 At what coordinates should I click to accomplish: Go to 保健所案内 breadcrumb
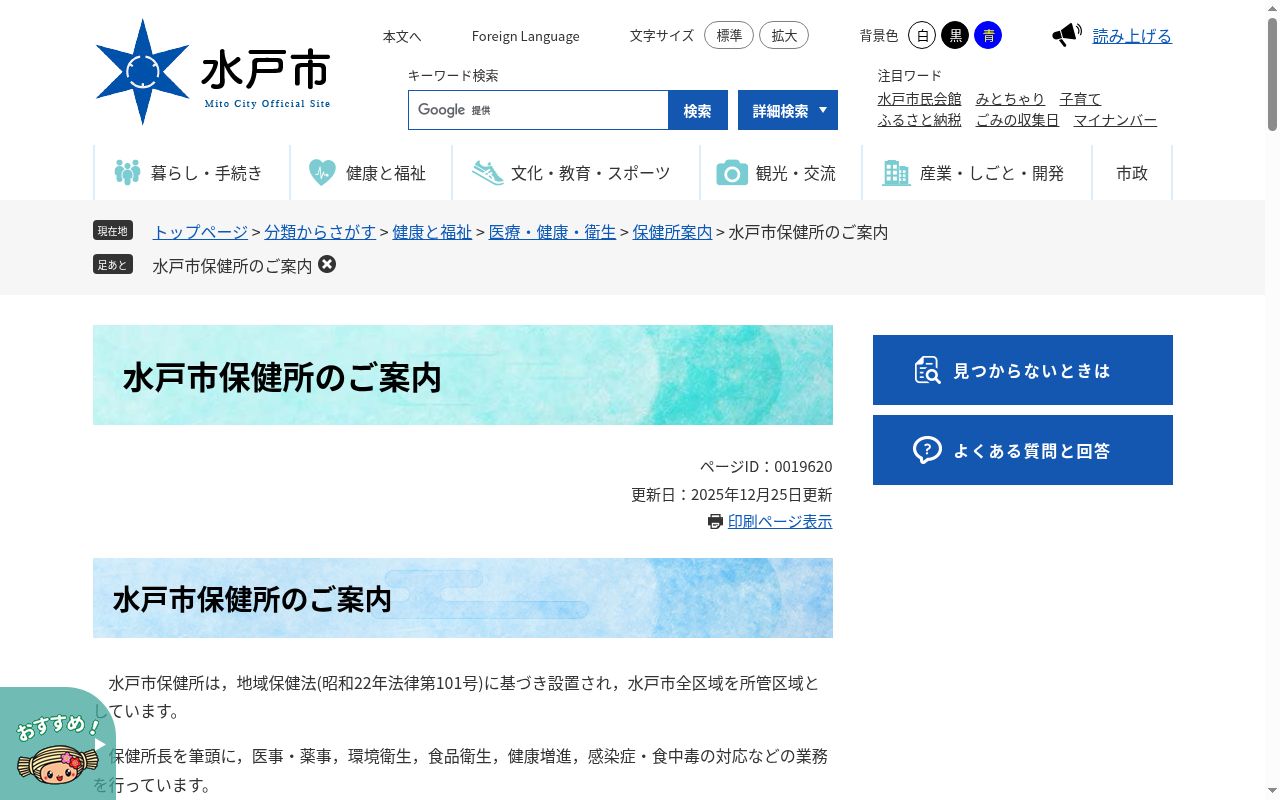click(x=672, y=231)
